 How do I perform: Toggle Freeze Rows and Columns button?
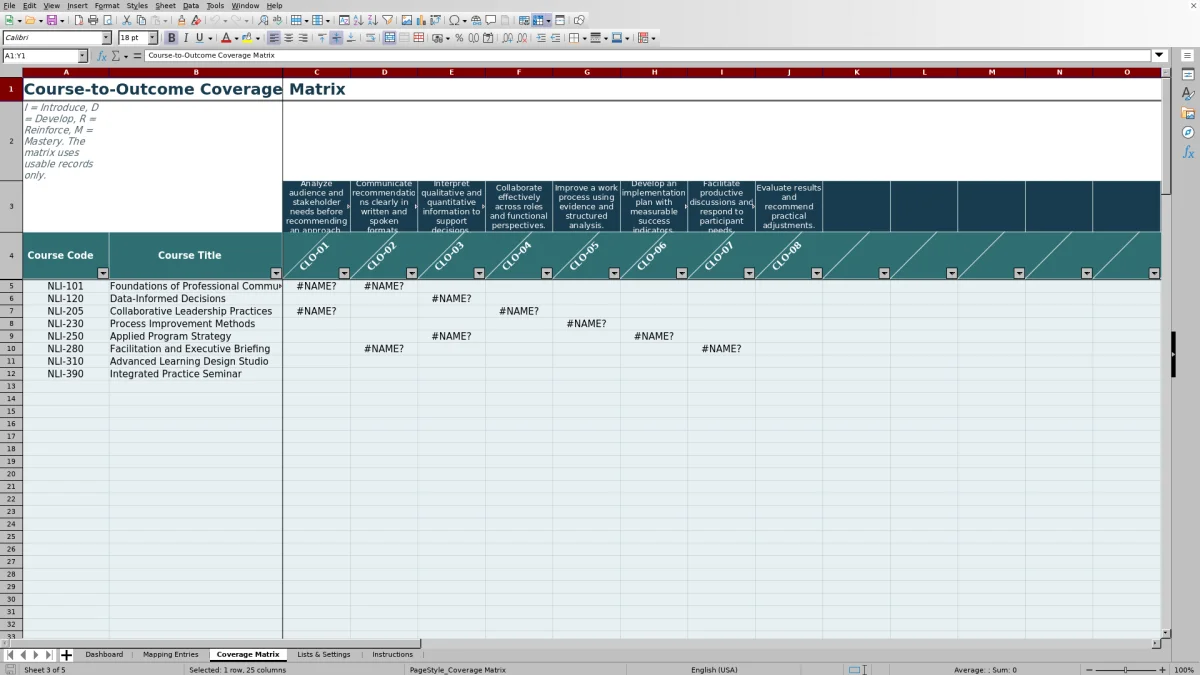[x=538, y=20]
